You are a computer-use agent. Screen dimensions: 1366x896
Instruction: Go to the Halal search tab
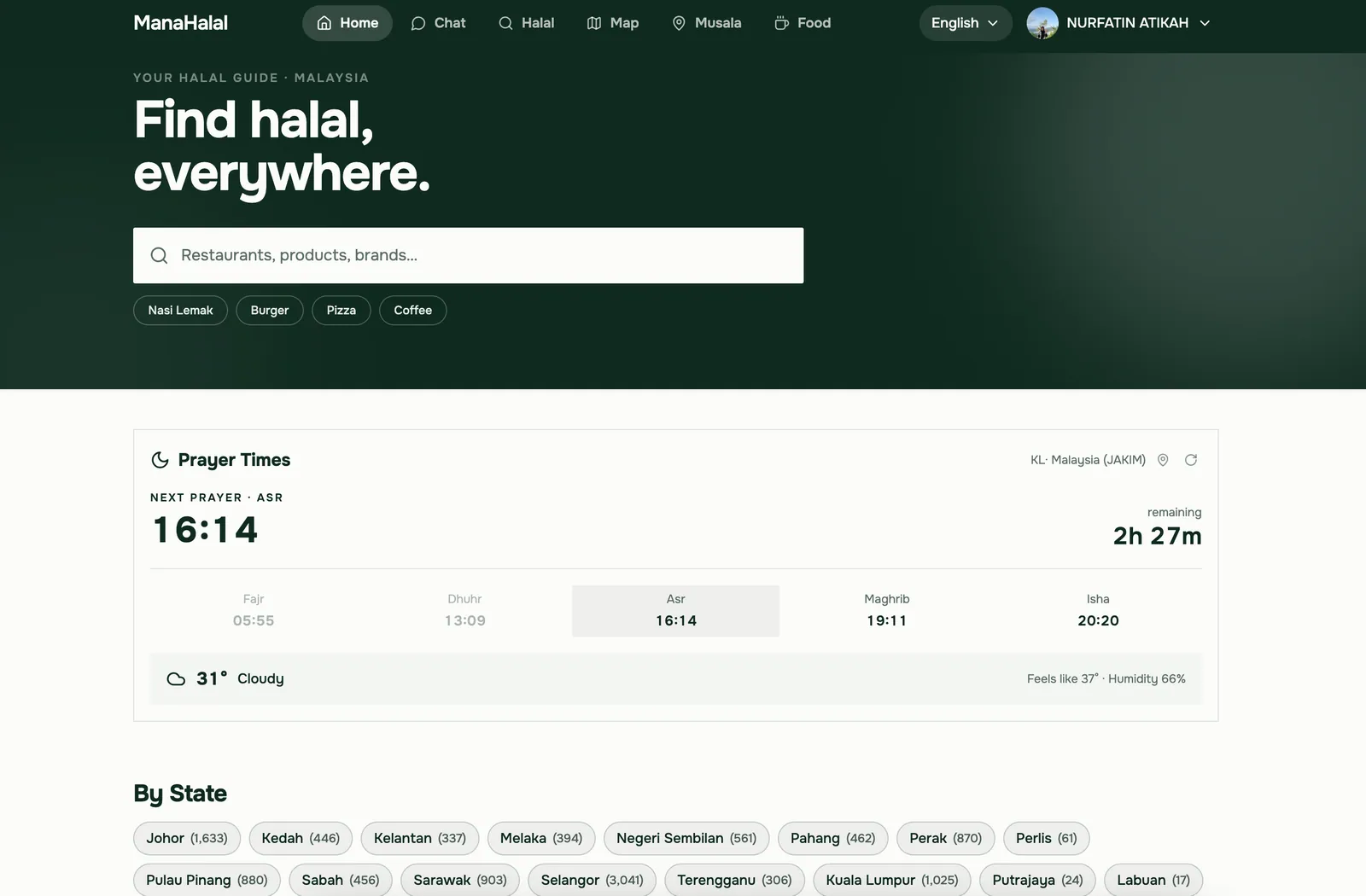pos(527,23)
